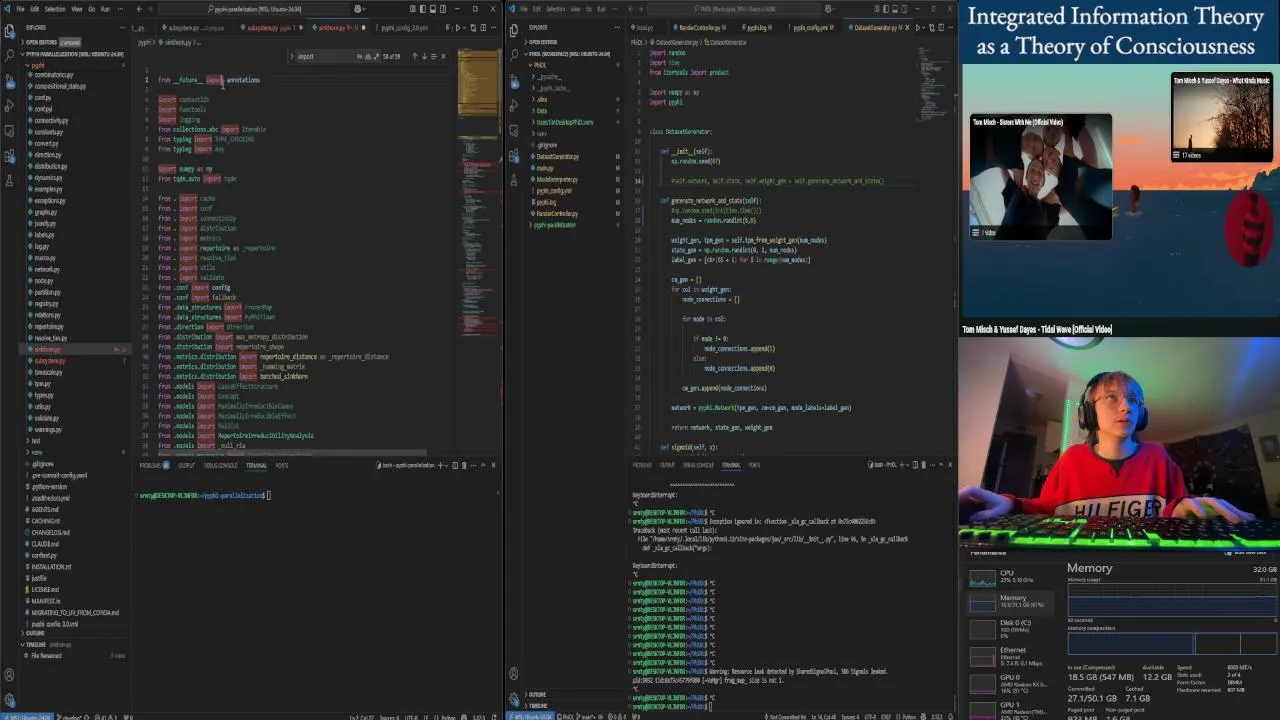Screen dimensions: 1280x720
Task: Open File menu in left VS Code window
Action: [x=20, y=9]
